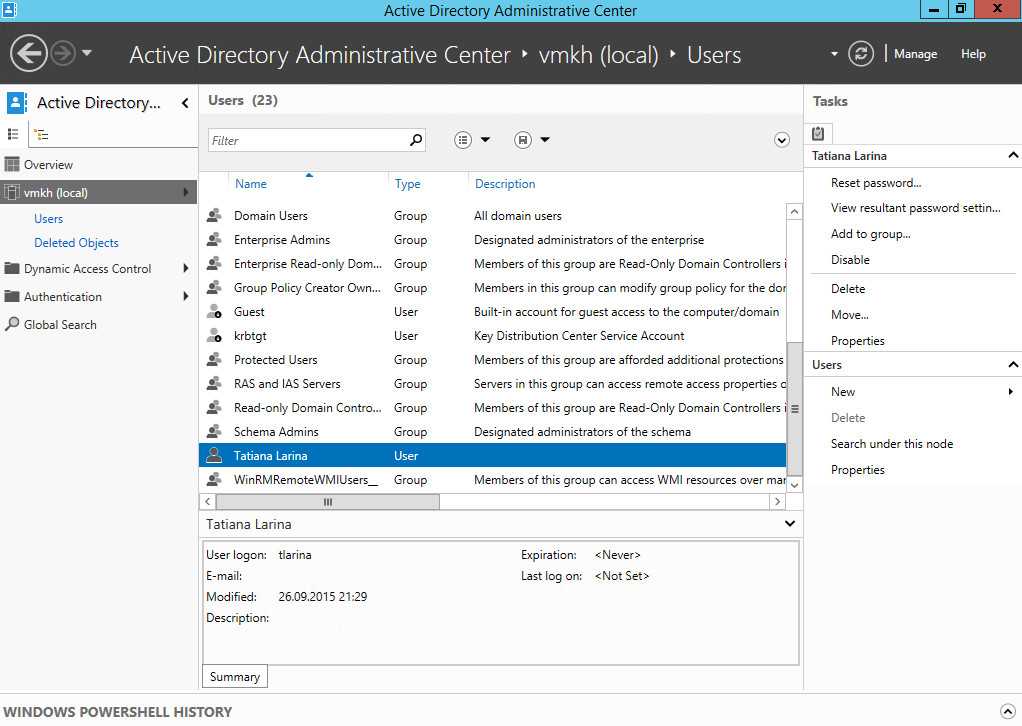Collapse the Tatiana Larina tasks section
Viewport: 1022px width, 726px height.
tap(1012, 155)
